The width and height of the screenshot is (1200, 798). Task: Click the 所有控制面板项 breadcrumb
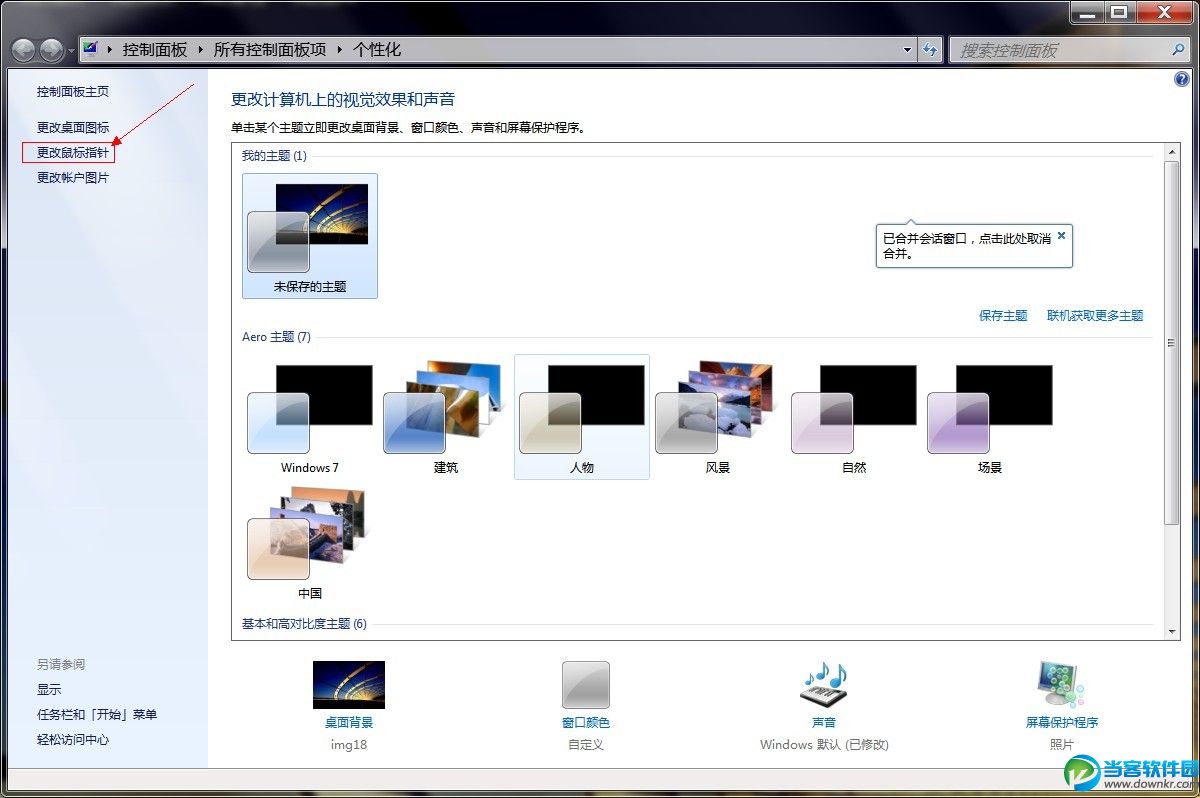(x=270, y=49)
